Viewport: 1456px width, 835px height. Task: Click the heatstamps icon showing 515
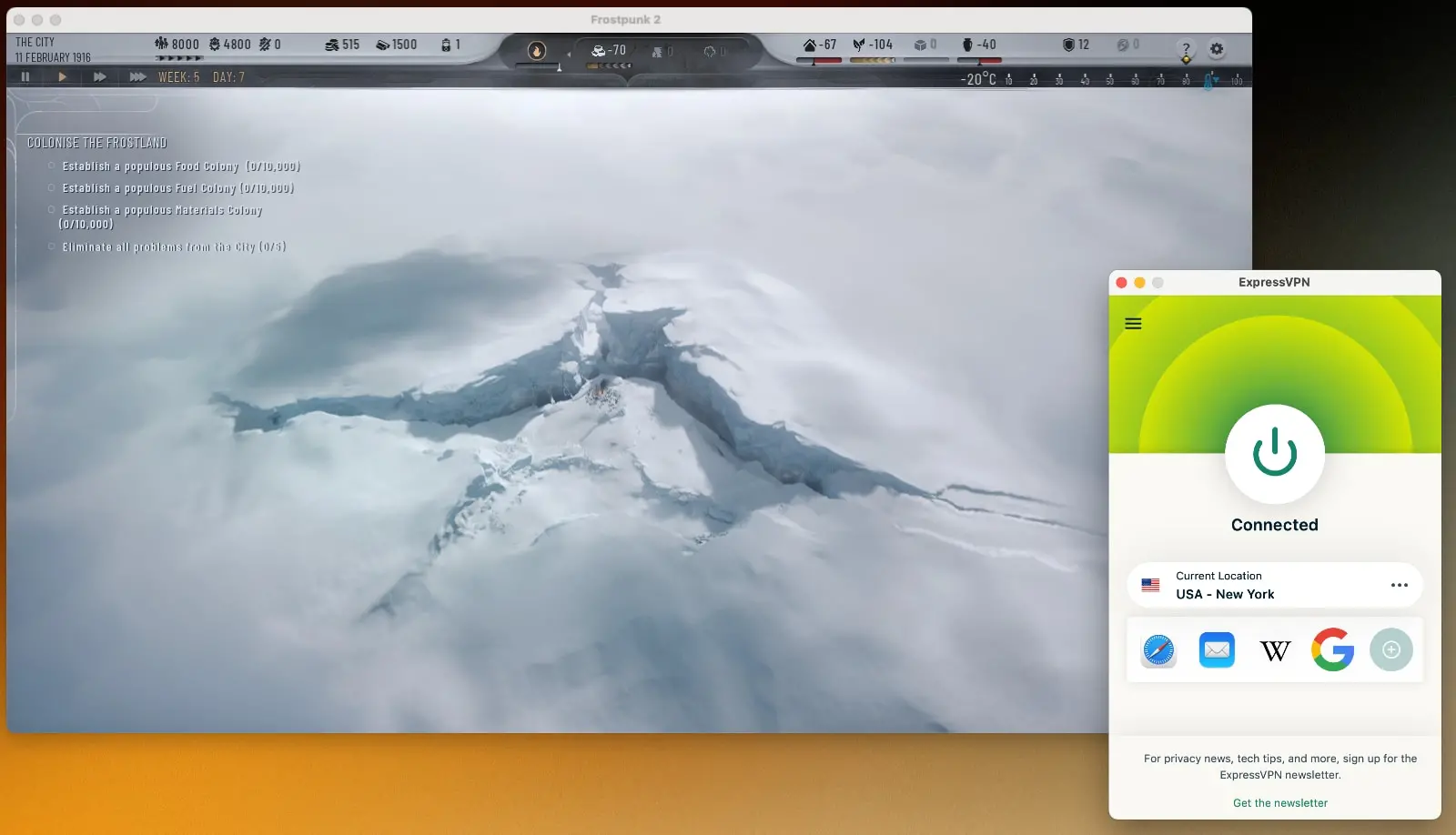click(x=332, y=45)
